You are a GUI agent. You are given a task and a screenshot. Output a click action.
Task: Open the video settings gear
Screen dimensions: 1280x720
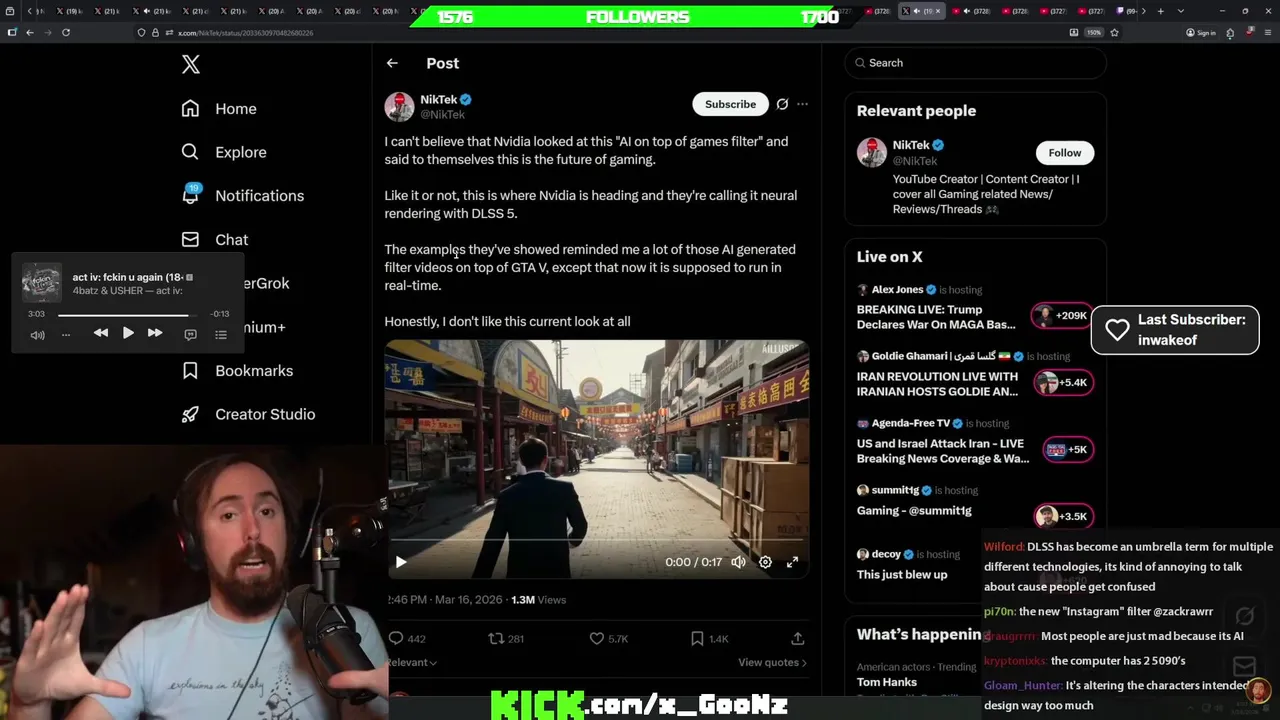click(765, 562)
